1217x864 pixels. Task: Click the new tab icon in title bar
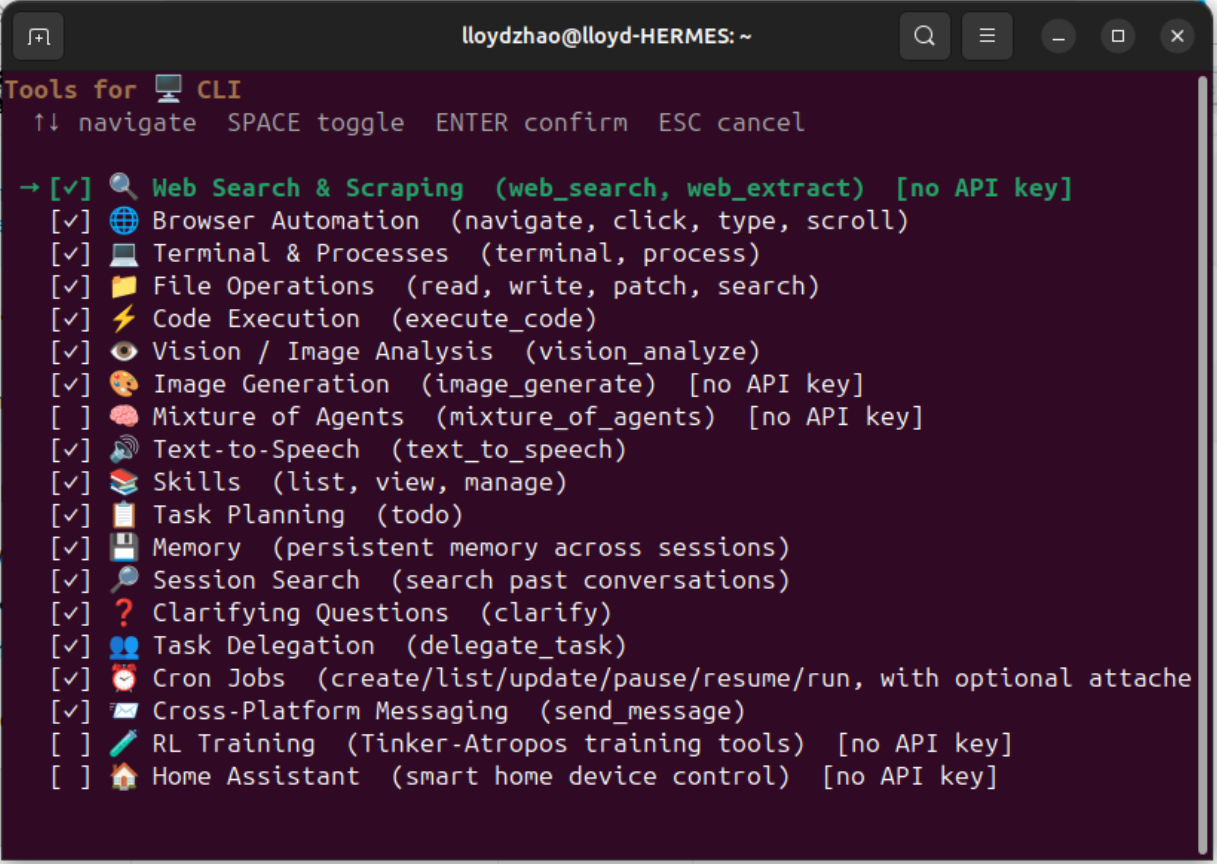[38, 37]
